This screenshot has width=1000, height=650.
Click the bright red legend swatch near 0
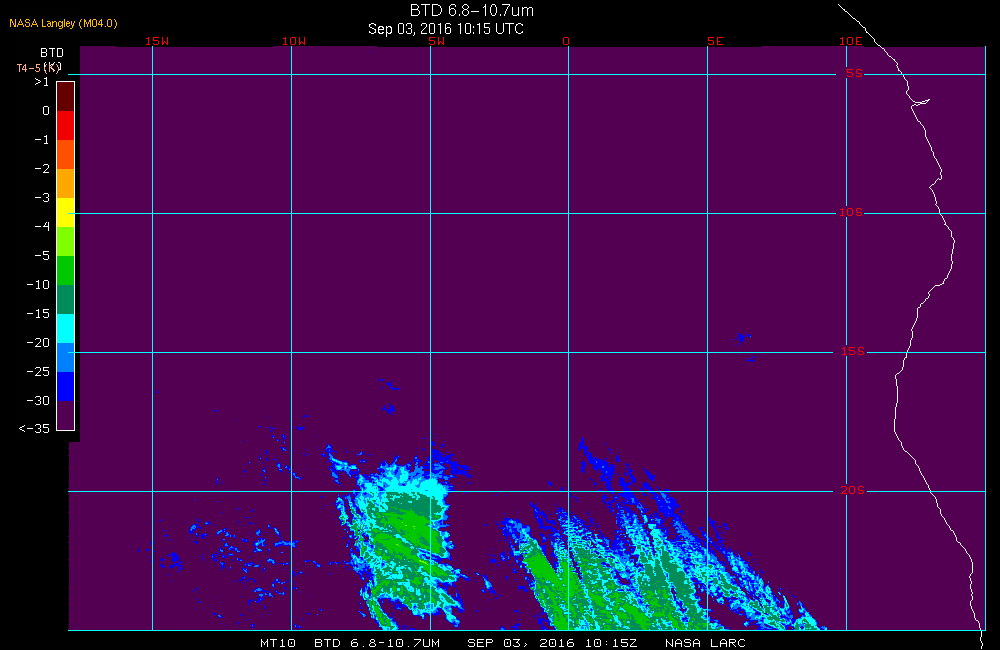(66, 126)
